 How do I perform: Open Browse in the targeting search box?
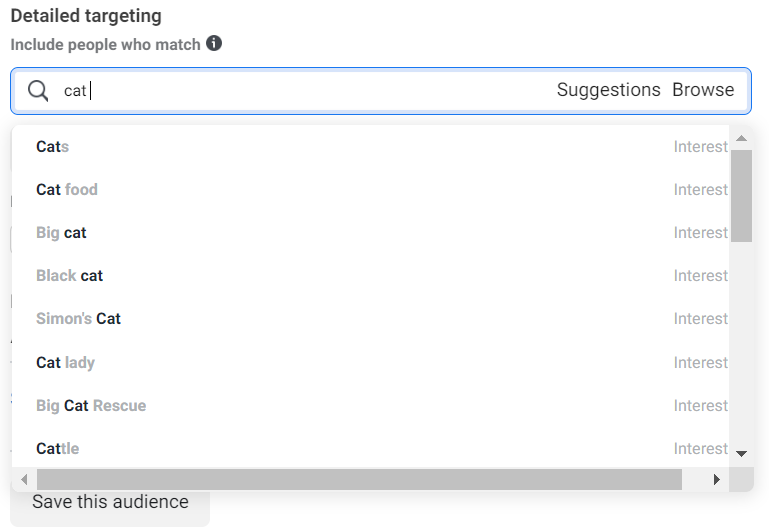(703, 90)
